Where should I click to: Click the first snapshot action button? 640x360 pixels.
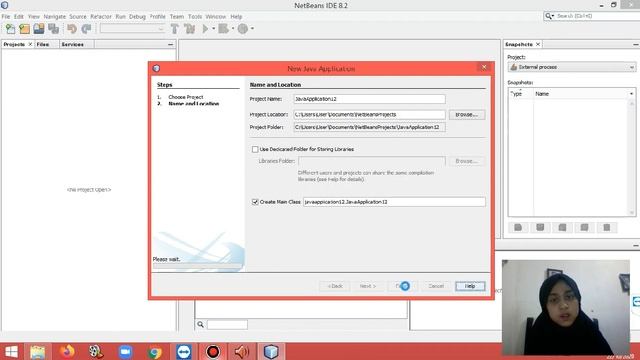coord(518,227)
